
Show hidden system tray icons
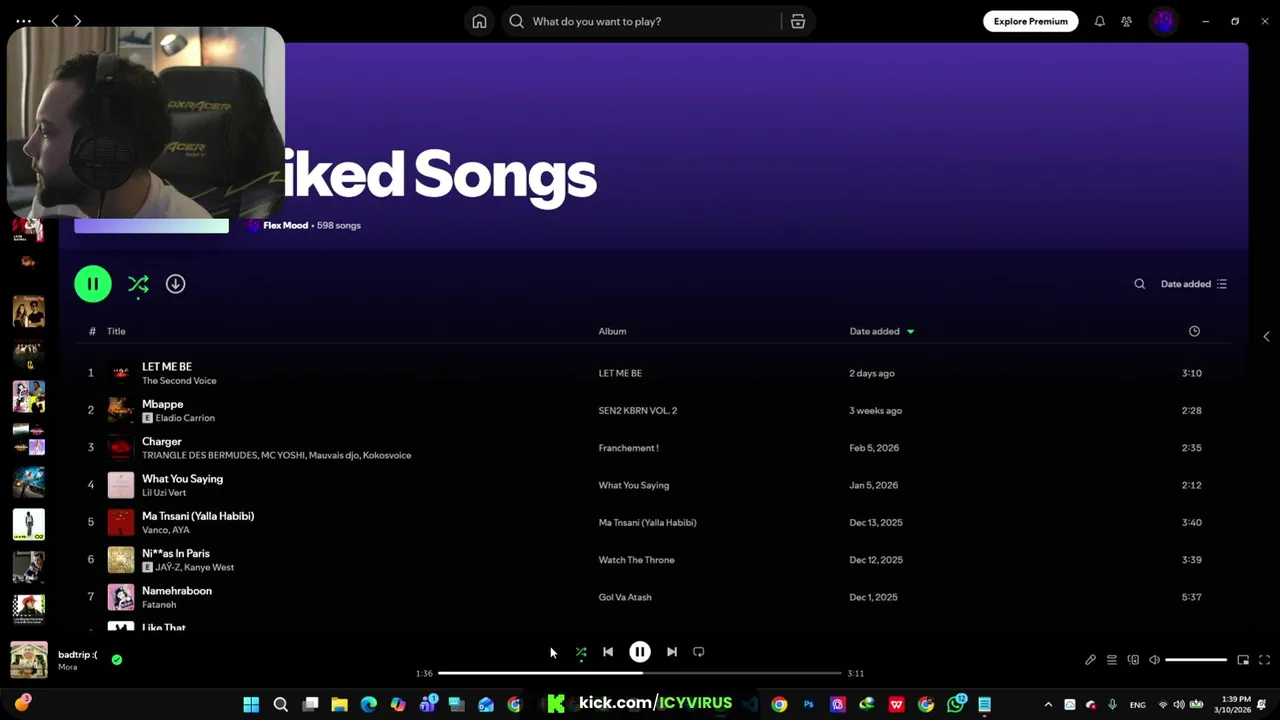click(x=1048, y=705)
